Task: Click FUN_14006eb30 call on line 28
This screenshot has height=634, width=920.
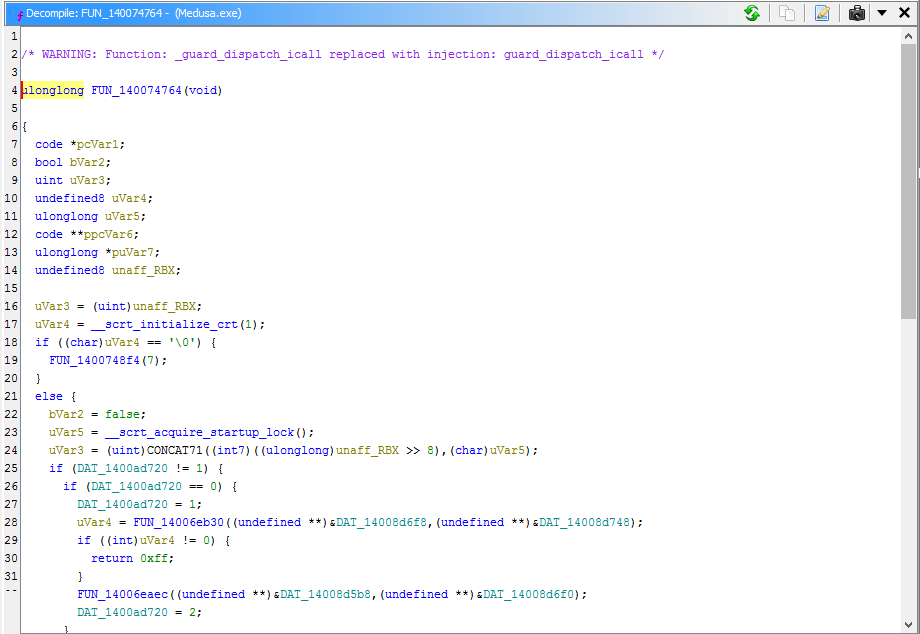Action: coord(178,522)
